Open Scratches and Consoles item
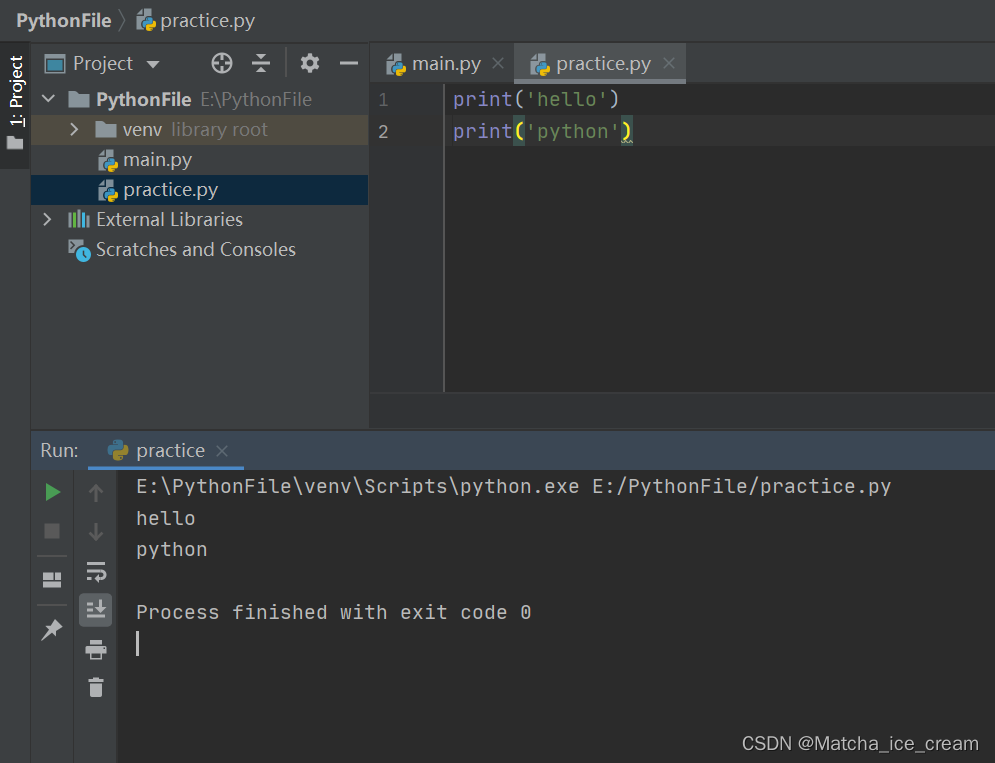The height and width of the screenshot is (763, 995). (195, 249)
